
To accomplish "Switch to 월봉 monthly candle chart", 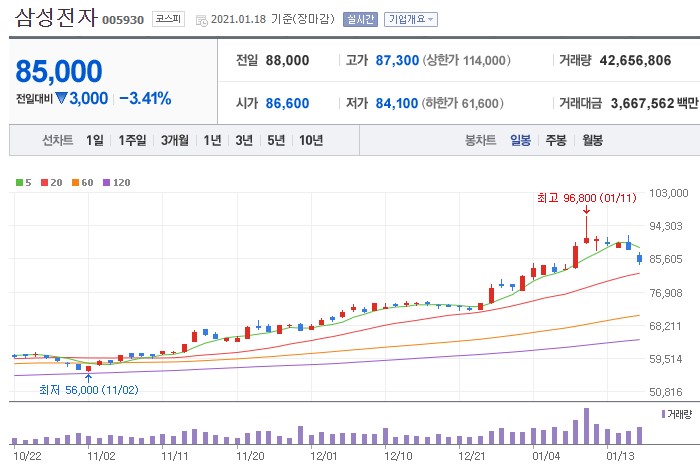I will [592, 140].
